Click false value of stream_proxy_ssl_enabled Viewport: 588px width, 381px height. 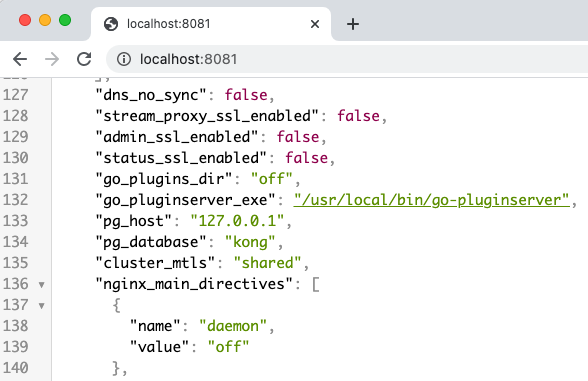[x=358, y=116]
